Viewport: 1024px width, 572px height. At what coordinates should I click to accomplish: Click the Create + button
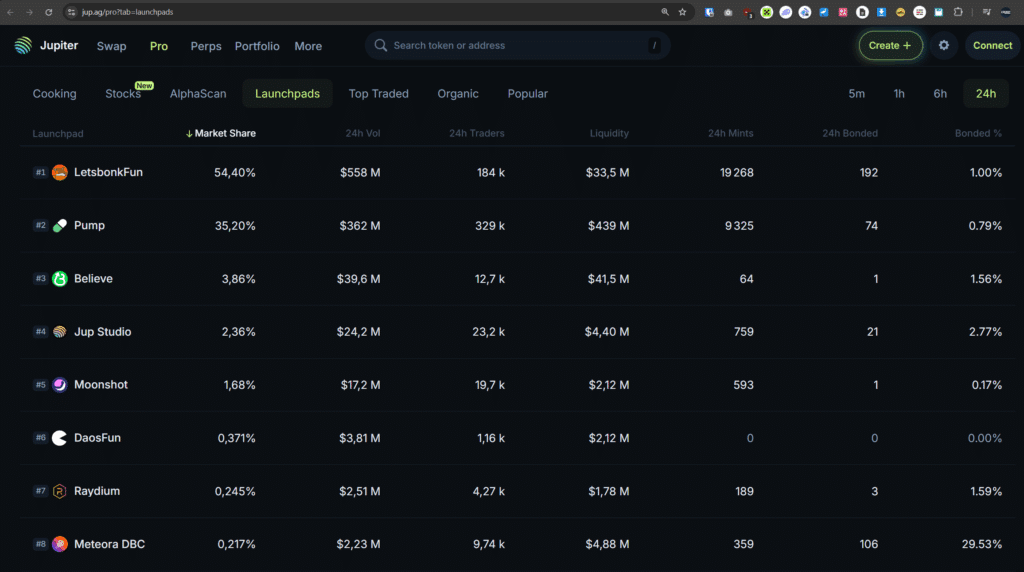point(890,45)
